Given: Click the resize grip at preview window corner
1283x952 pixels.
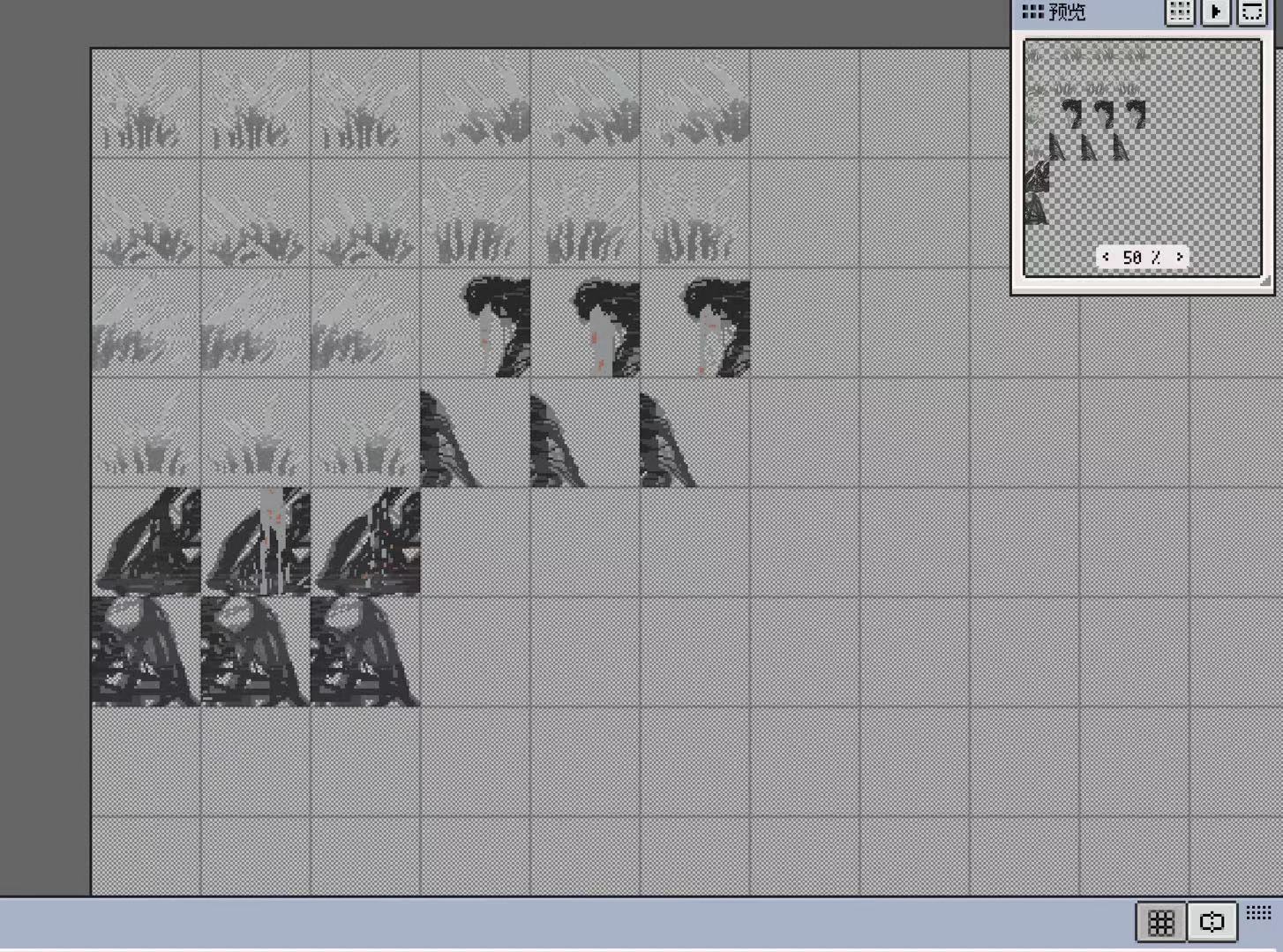Looking at the screenshot, I should coord(1265,281).
